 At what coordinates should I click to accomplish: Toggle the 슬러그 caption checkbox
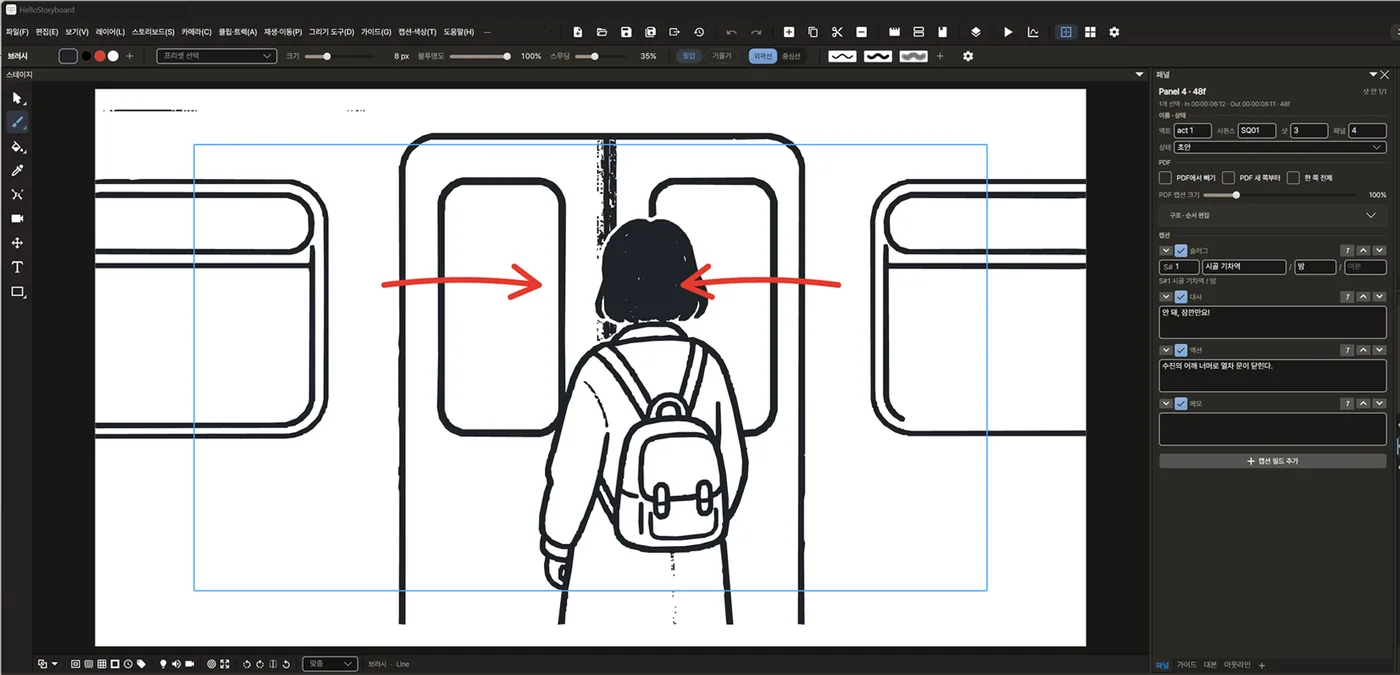pos(1181,250)
